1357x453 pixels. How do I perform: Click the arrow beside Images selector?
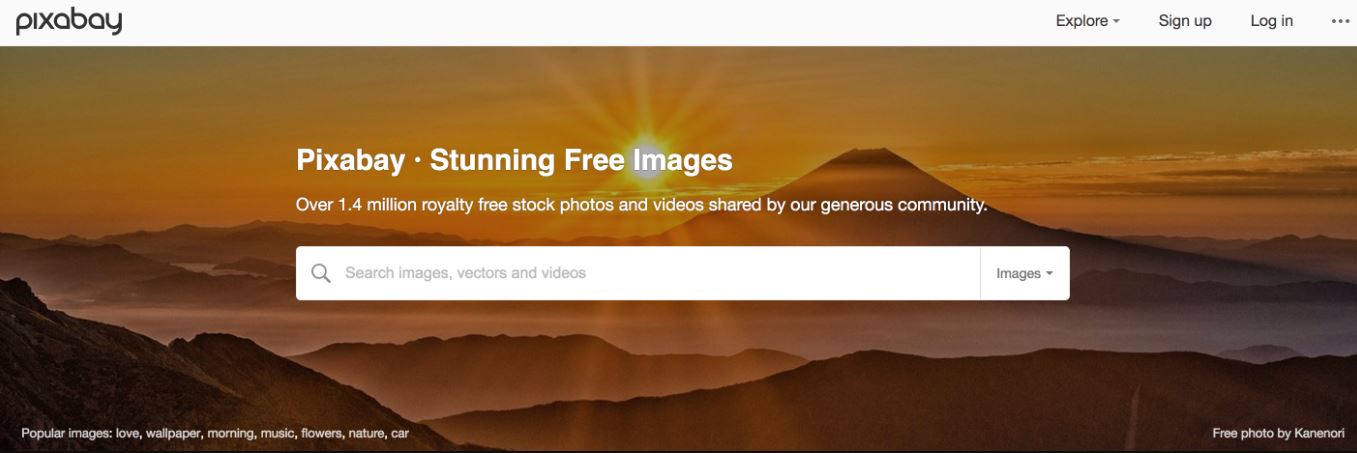1050,274
